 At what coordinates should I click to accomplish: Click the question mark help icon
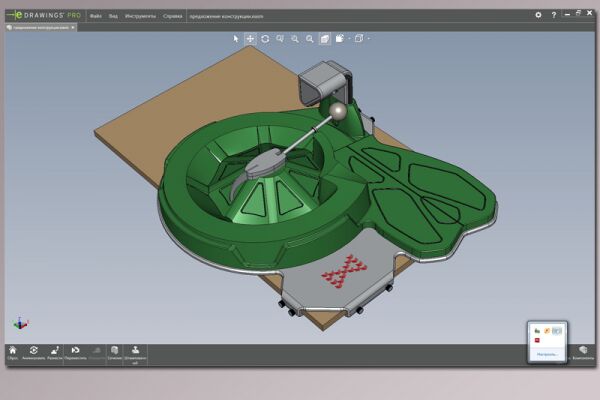pyautogui.click(x=554, y=15)
